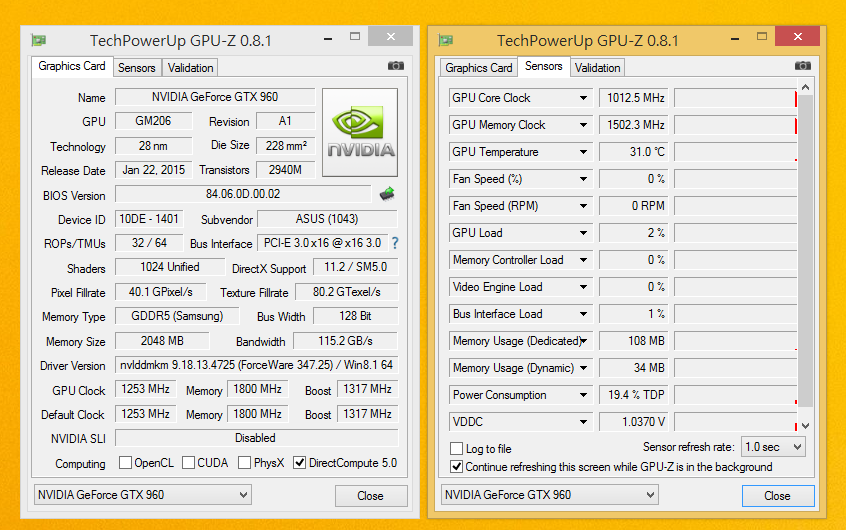Click the GPU Memory Clock history graph
Screen dimensions: 846x530
point(735,125)
